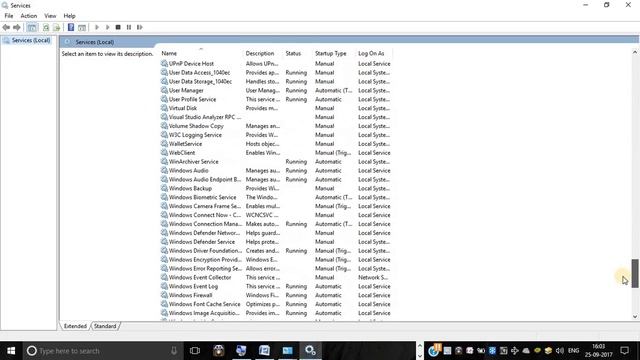This screenshot has width=640, height=360.
Task: Open the Action menu
Action: coord(29,16)
